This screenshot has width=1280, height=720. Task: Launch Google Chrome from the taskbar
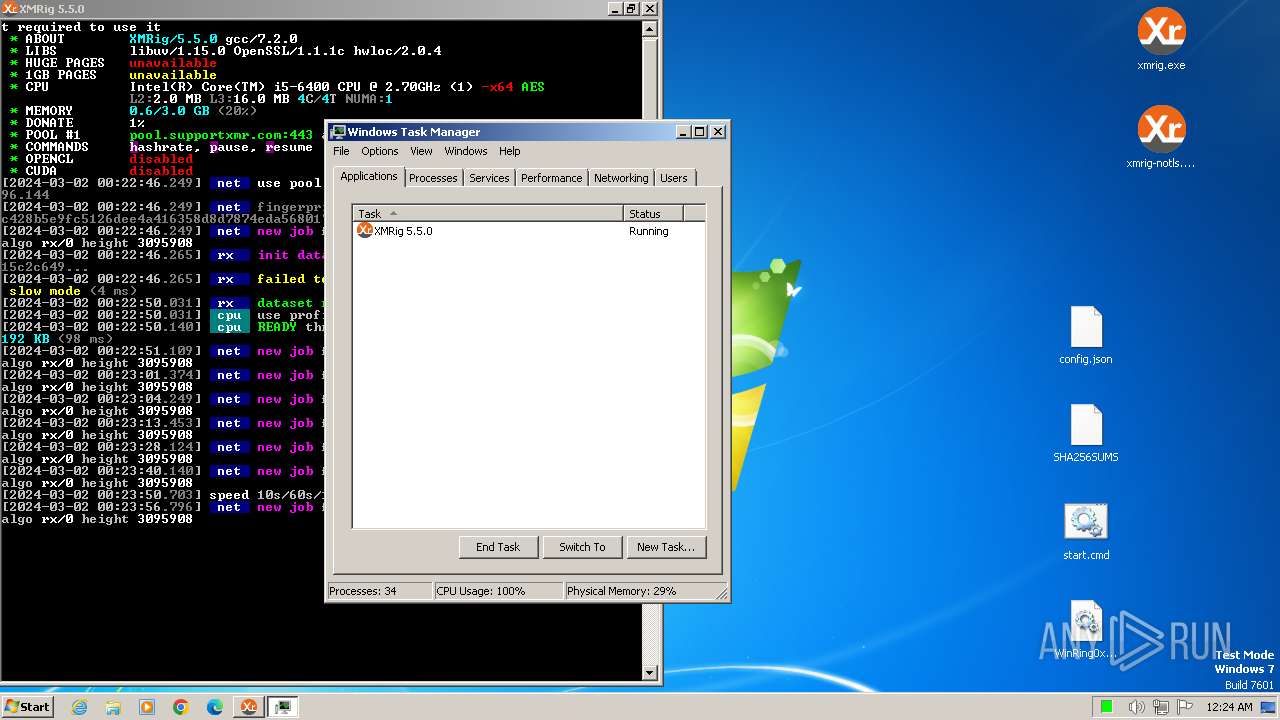point(181,707)
